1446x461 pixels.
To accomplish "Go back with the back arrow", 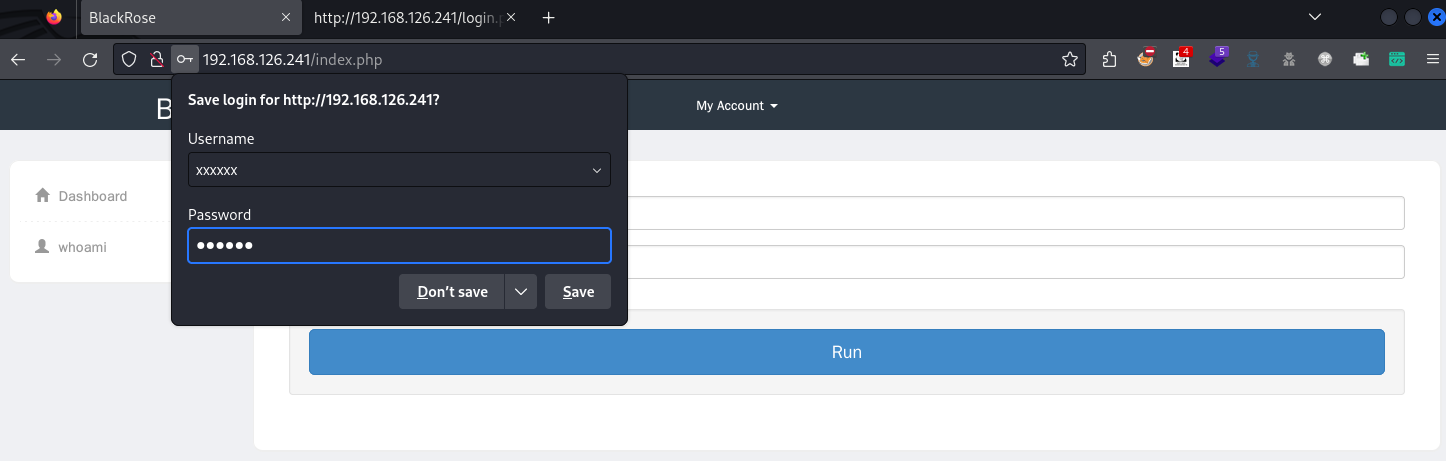I will click(18, 60).
